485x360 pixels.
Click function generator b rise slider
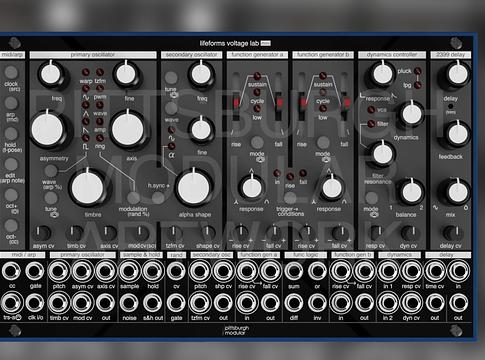(x=303, y=102)
